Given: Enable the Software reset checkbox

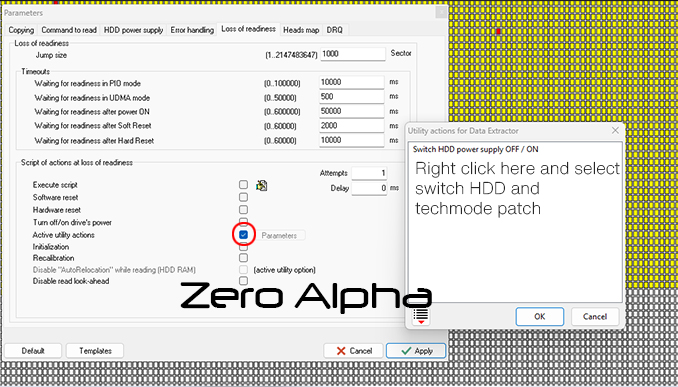Looking at the screenshot, I should click(243, 197).
